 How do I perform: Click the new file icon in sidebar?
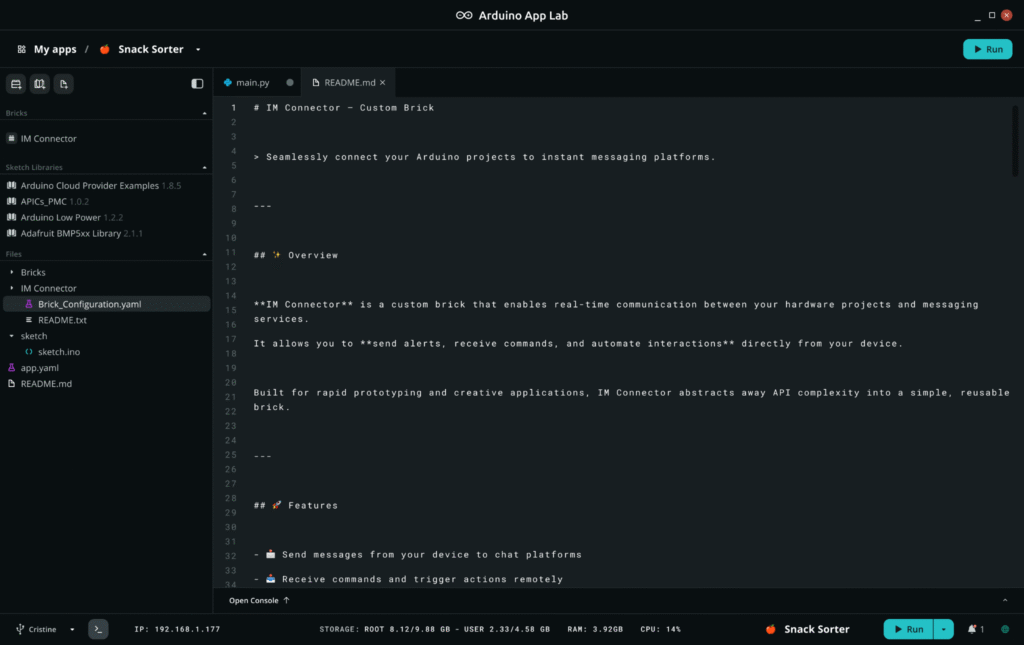click(63, 84)
